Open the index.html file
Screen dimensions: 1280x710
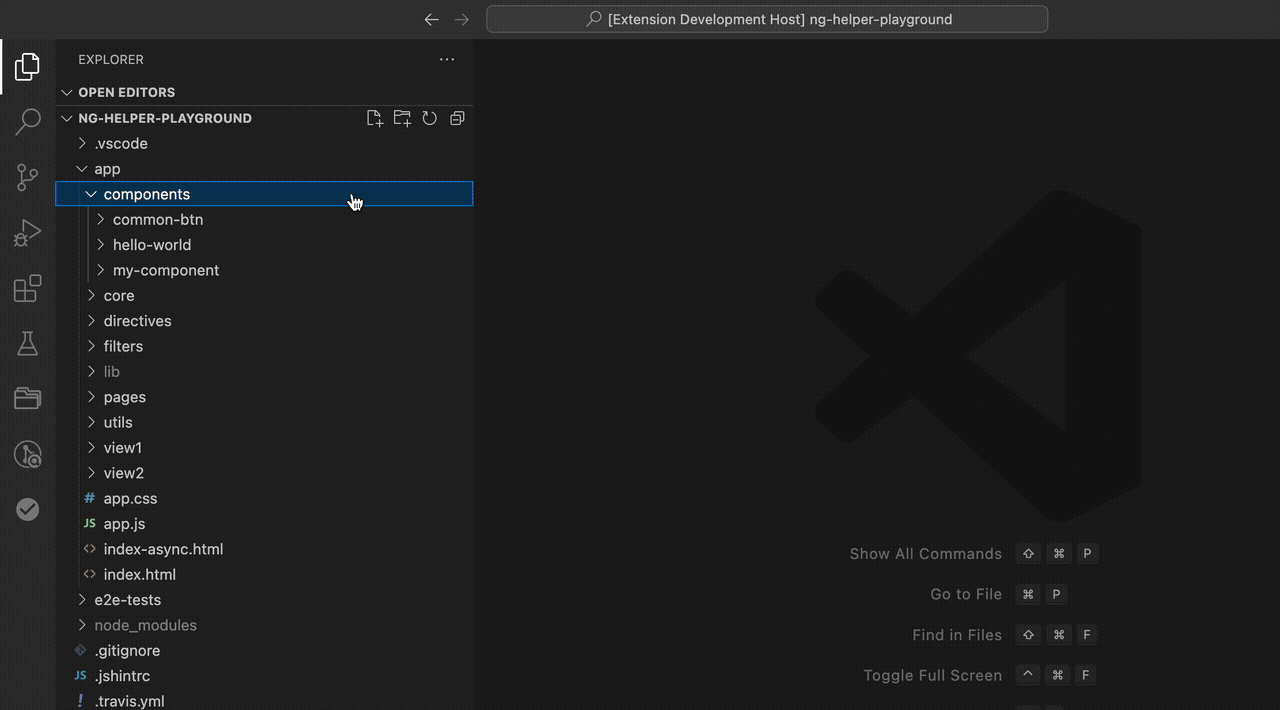[264, 574]
